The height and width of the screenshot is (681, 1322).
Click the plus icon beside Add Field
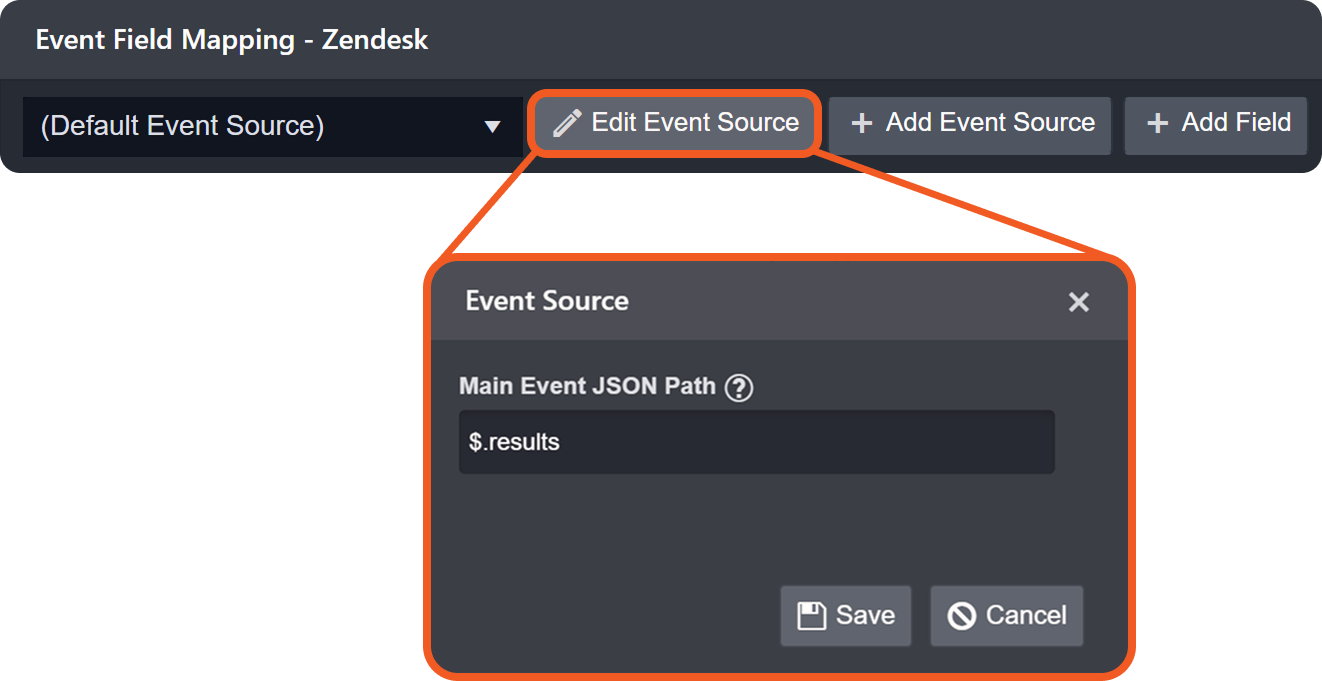click(x=1157, y=124)
